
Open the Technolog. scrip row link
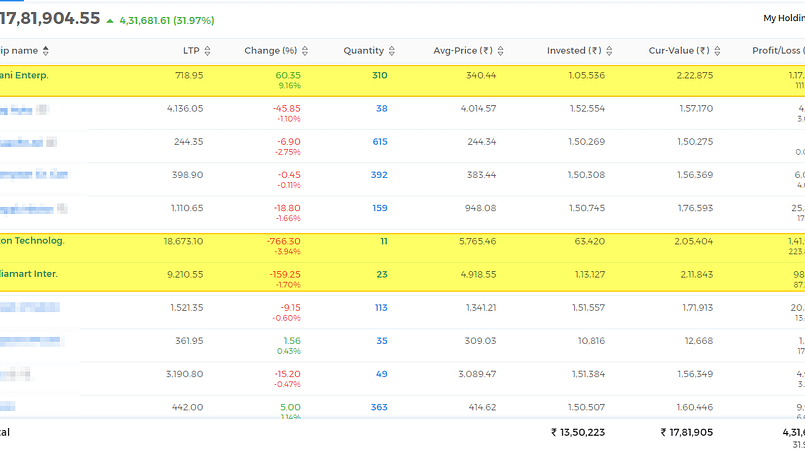(32, 241)
